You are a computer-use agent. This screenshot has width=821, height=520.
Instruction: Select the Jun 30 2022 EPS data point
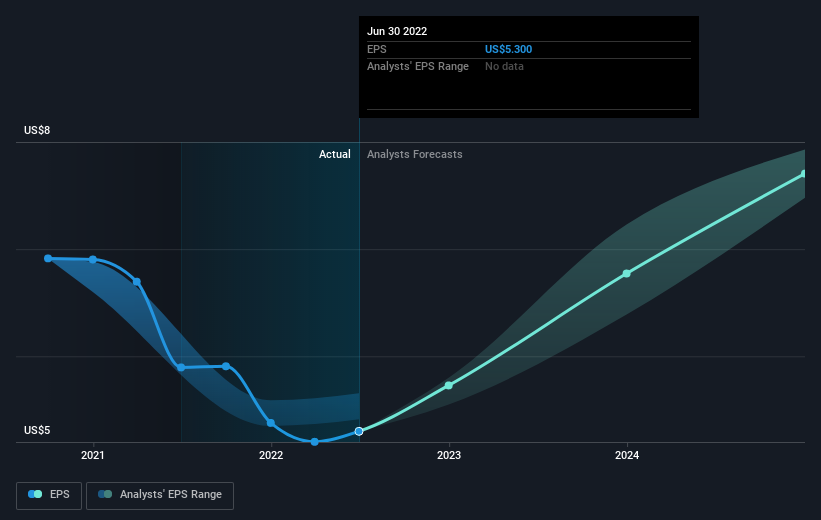point(359,432)
